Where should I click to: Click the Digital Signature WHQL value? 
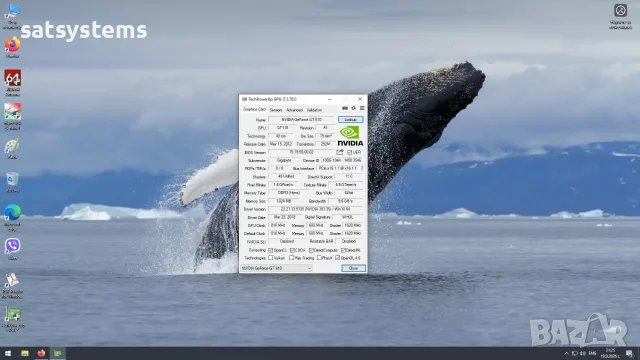coord(348,217)
